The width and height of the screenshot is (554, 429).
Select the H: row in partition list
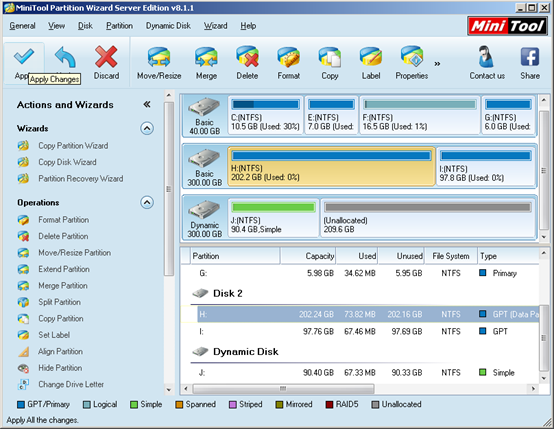pos(360,314)
